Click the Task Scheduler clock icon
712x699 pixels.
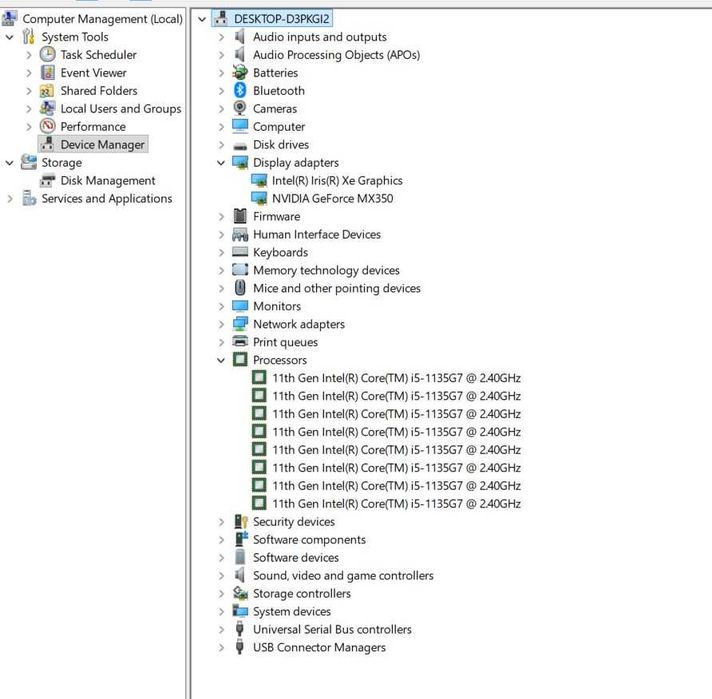[x=48, y=55]
